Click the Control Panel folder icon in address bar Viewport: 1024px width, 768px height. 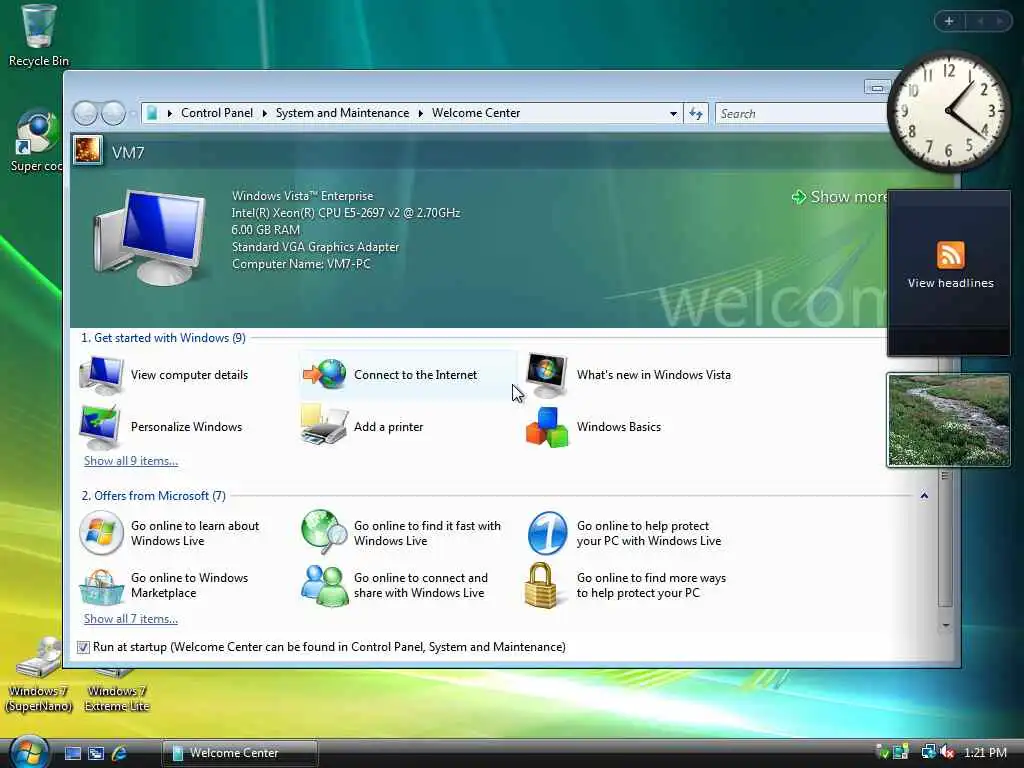[x=152, y=113]
